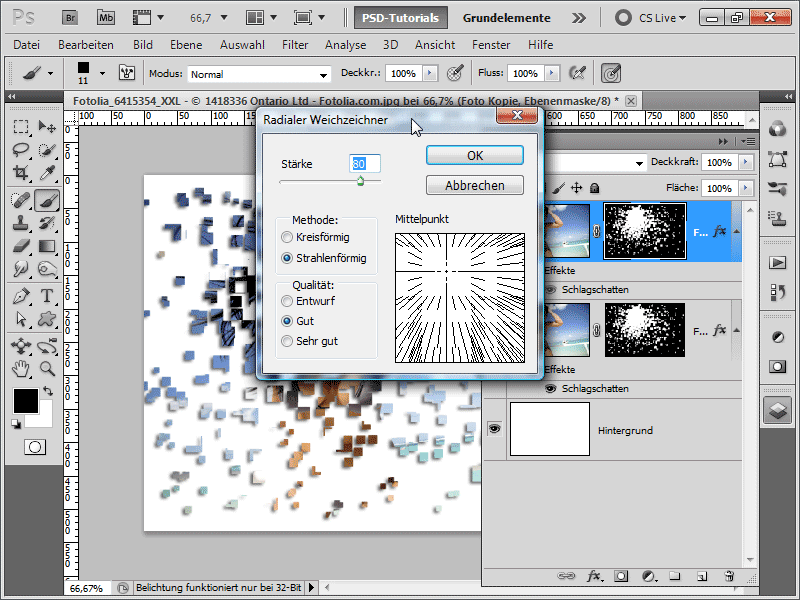Create a new layer icon
800x600 pixels.
coord(702,576)
